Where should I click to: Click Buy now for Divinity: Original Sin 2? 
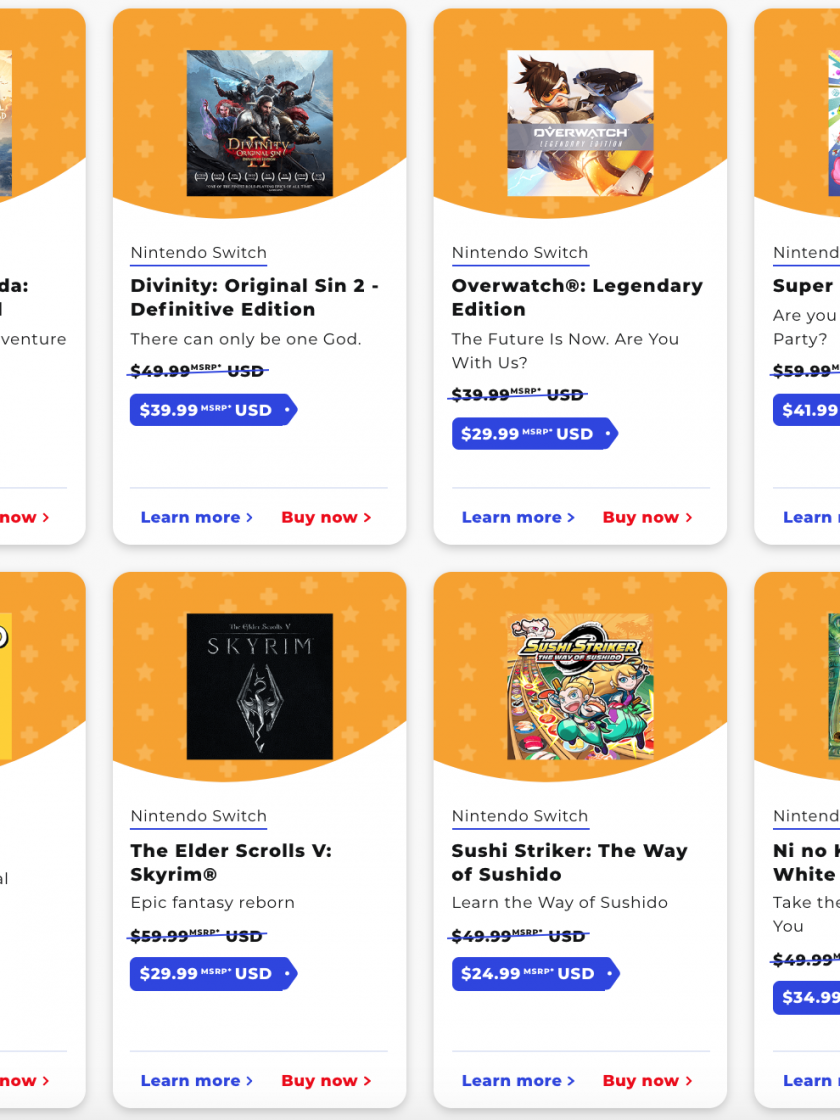[326, 517]
